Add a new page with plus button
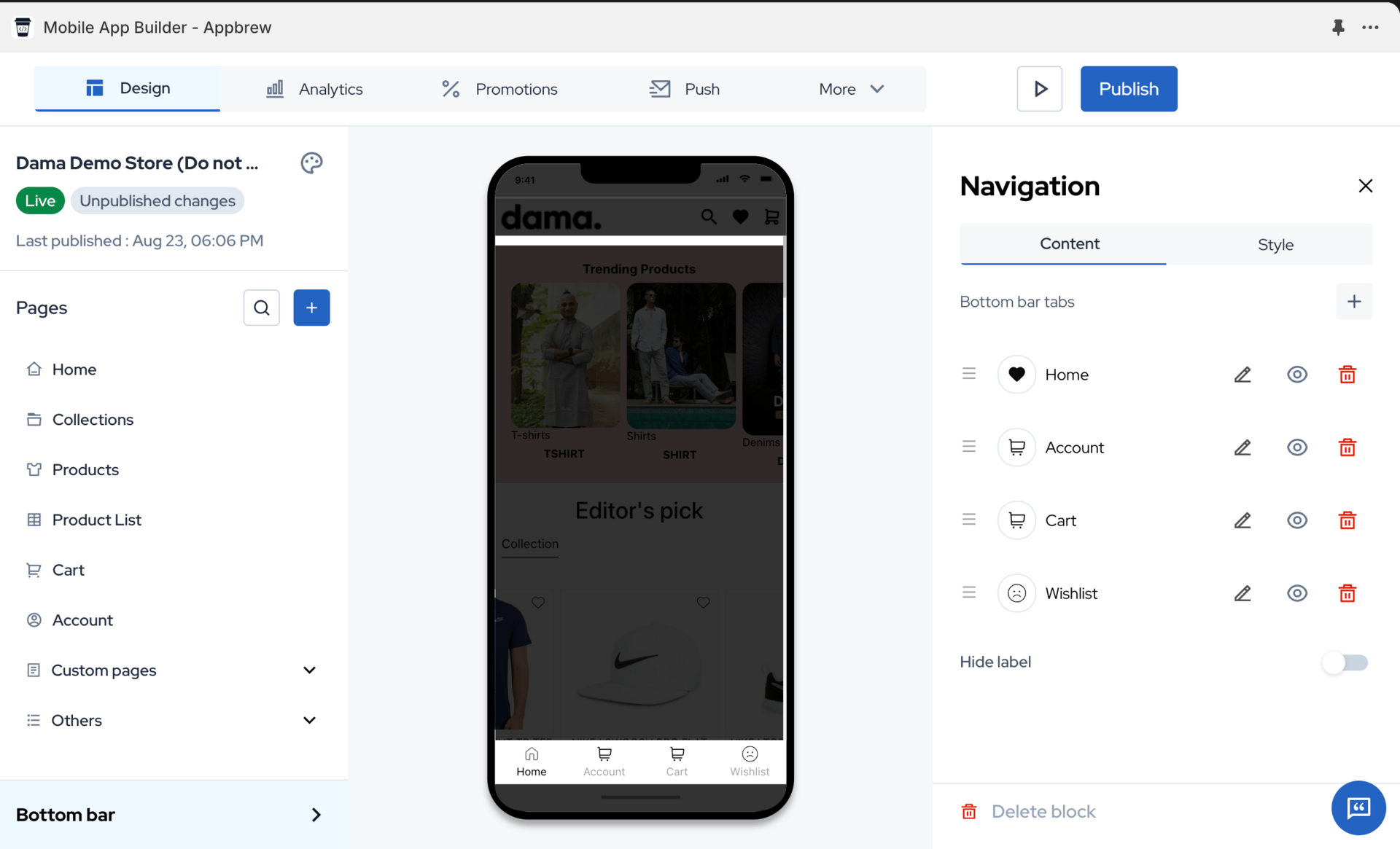This screenshot has width=1400, height=849. tap(311, 308)
